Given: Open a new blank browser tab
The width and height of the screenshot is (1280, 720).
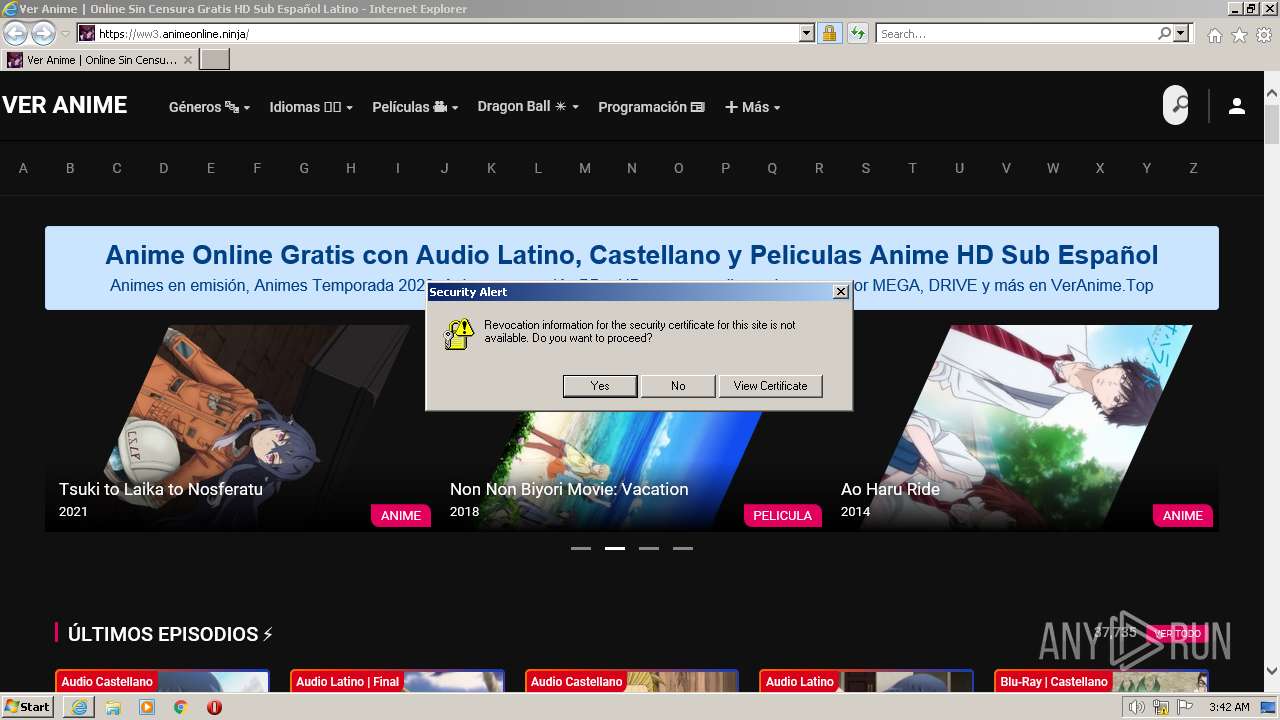Looking at the screenshot, I should 215,60.
